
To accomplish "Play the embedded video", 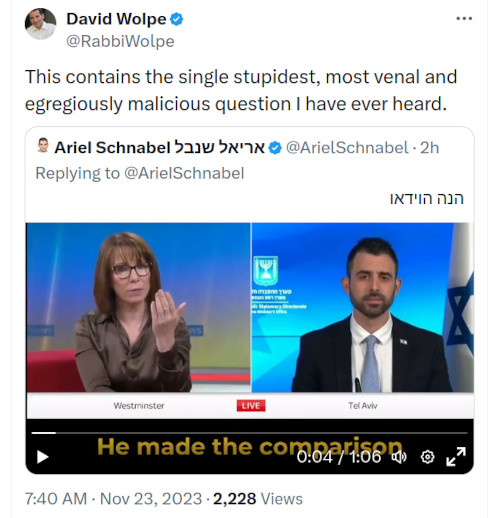I will coord(42,457).
